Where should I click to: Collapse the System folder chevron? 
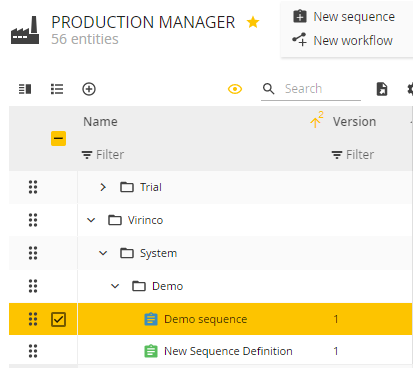click(x=103, y=253)
